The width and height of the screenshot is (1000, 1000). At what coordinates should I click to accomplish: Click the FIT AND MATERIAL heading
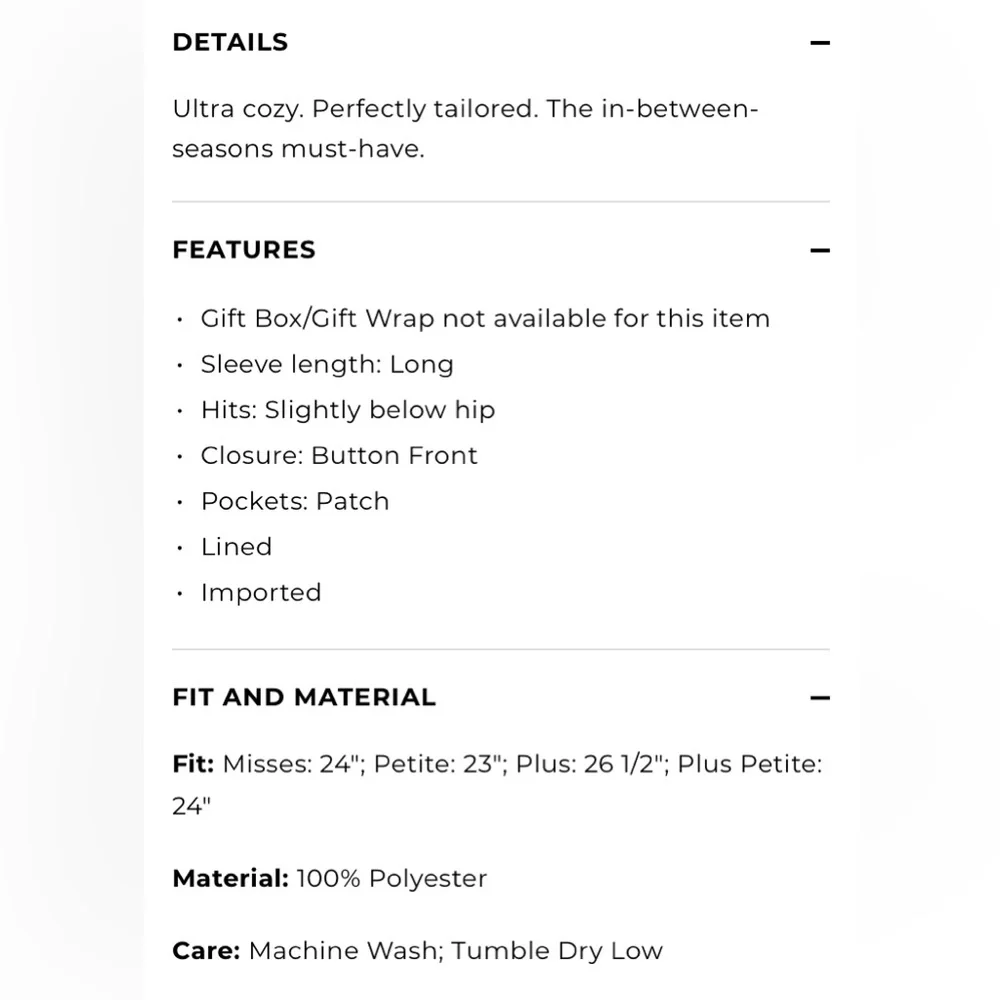(x=304, y=697)
